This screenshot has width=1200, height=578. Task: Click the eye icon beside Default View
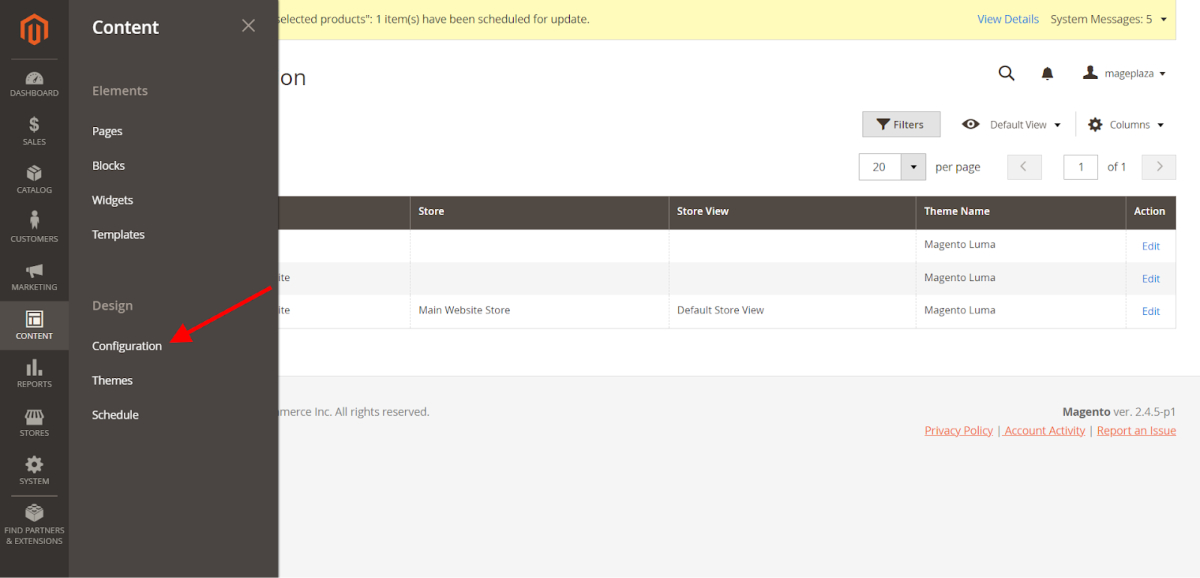point(970,124)
